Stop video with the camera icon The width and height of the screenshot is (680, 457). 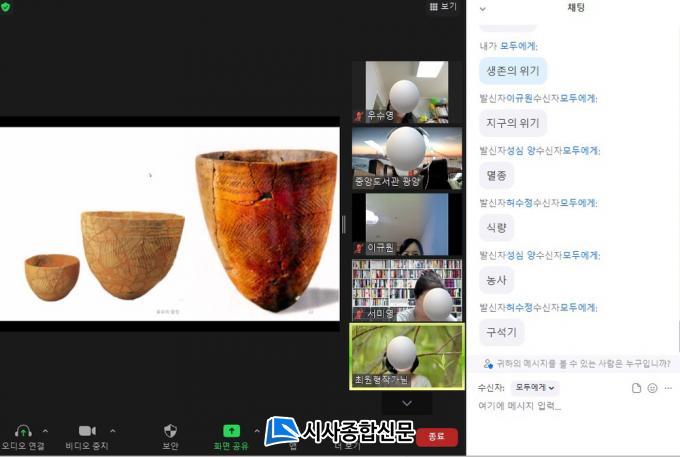(87, 430)
